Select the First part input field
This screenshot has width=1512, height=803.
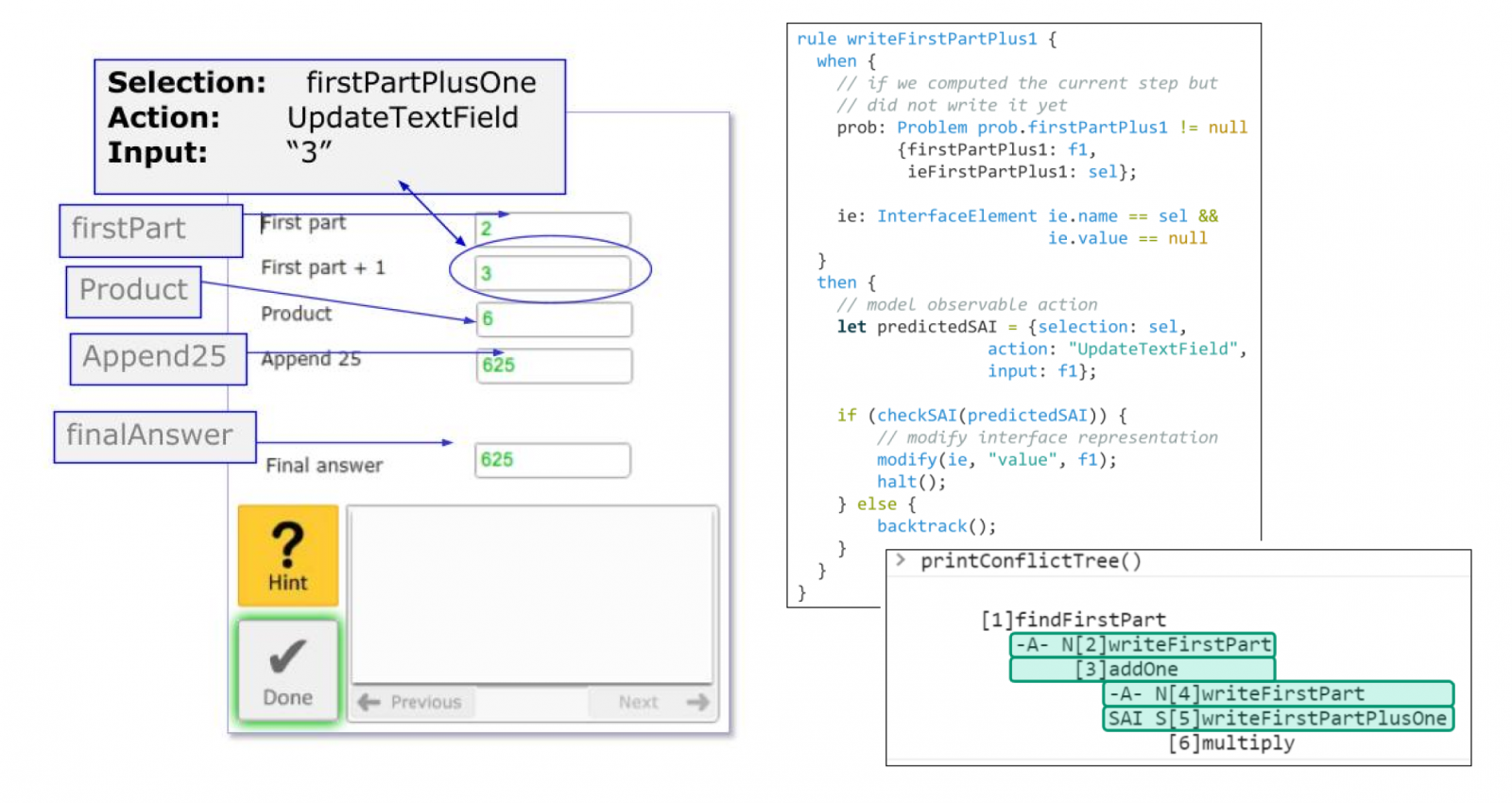pos(553,229)
